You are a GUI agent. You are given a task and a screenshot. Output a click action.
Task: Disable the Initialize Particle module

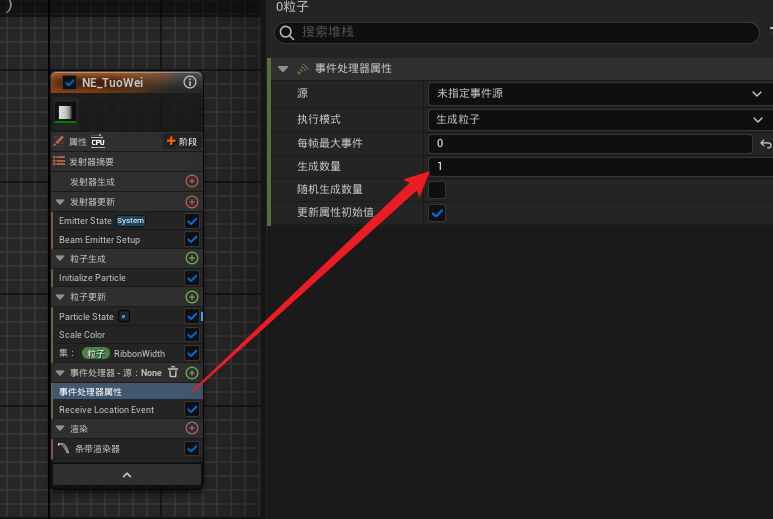click(192, 278)
